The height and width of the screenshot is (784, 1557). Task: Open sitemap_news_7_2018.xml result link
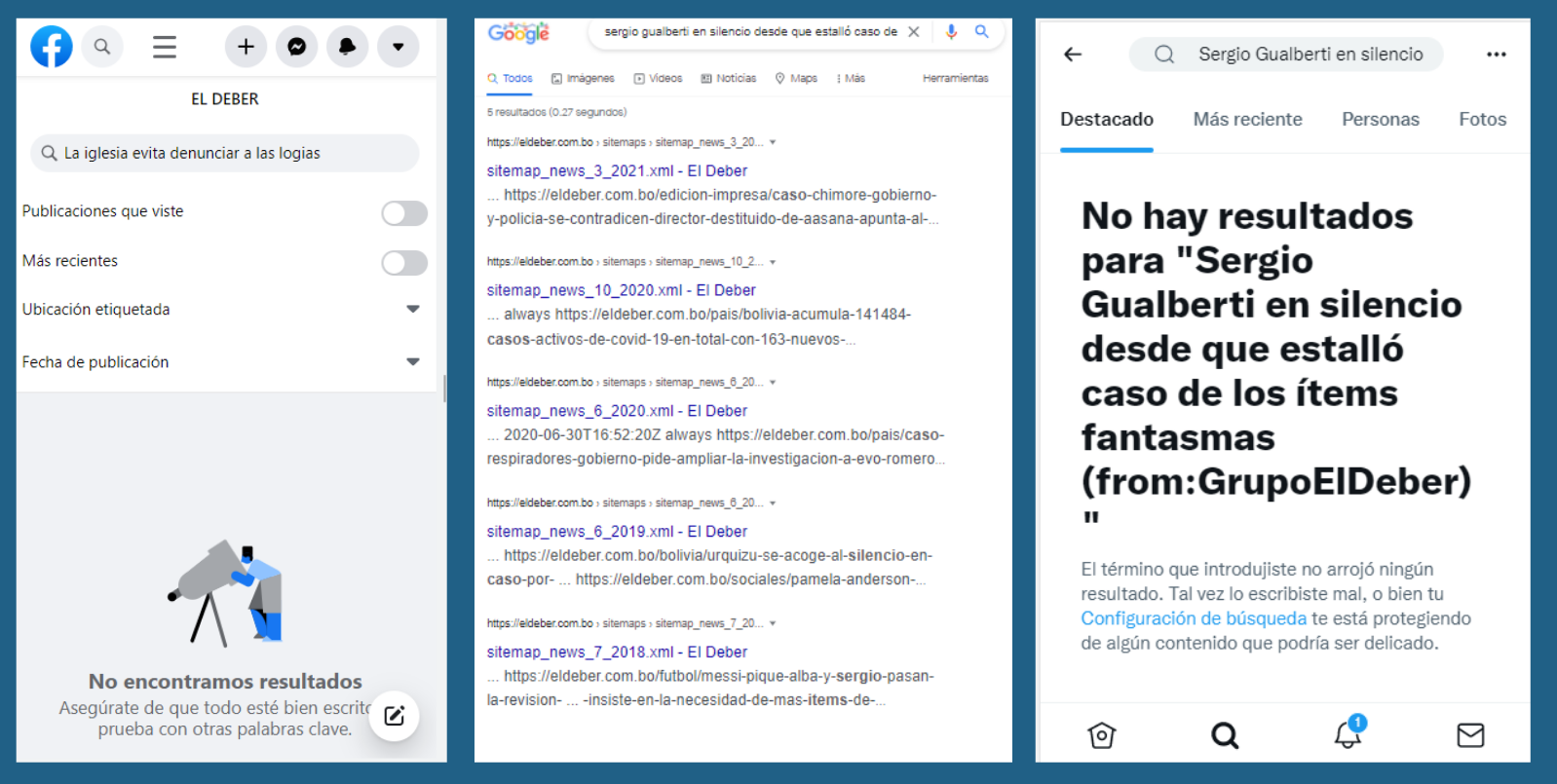[617, 652]
